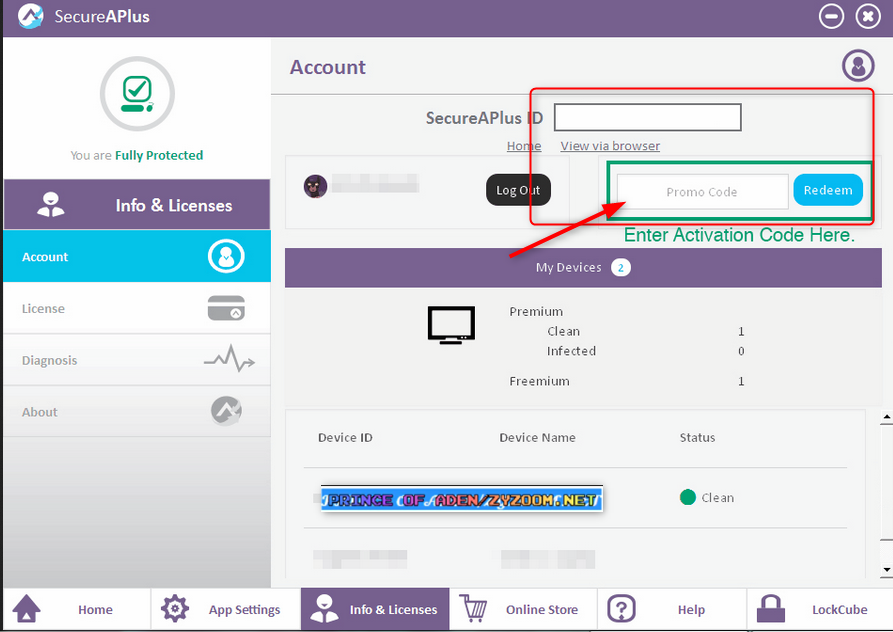The width and height of the screenshot is (893, 632).
Task: Click the Help question mark icon
Action: pos(621,609)
